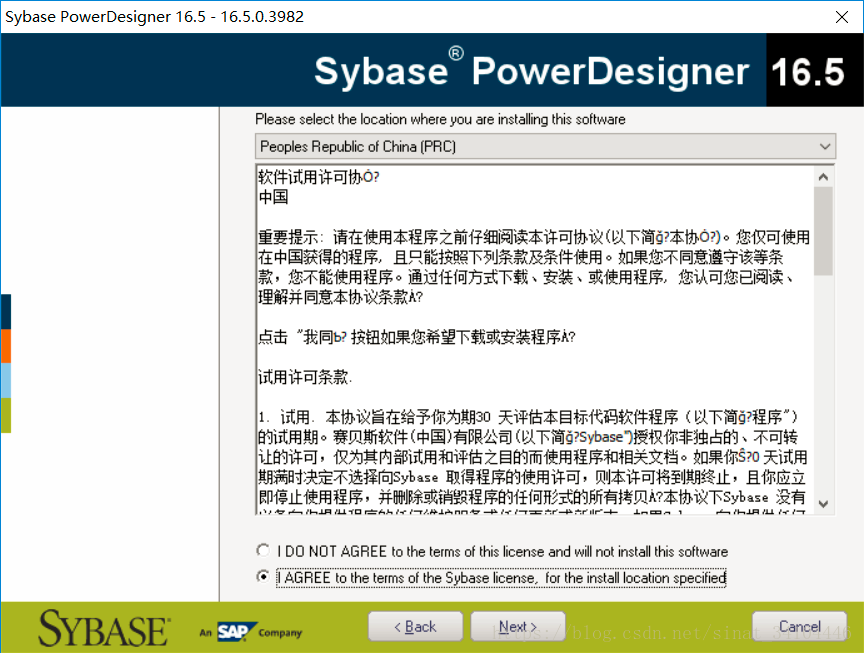Screen dimensions: 864x653
Task: Click the SAP logo in the footer
Action: tap(236, 632)
